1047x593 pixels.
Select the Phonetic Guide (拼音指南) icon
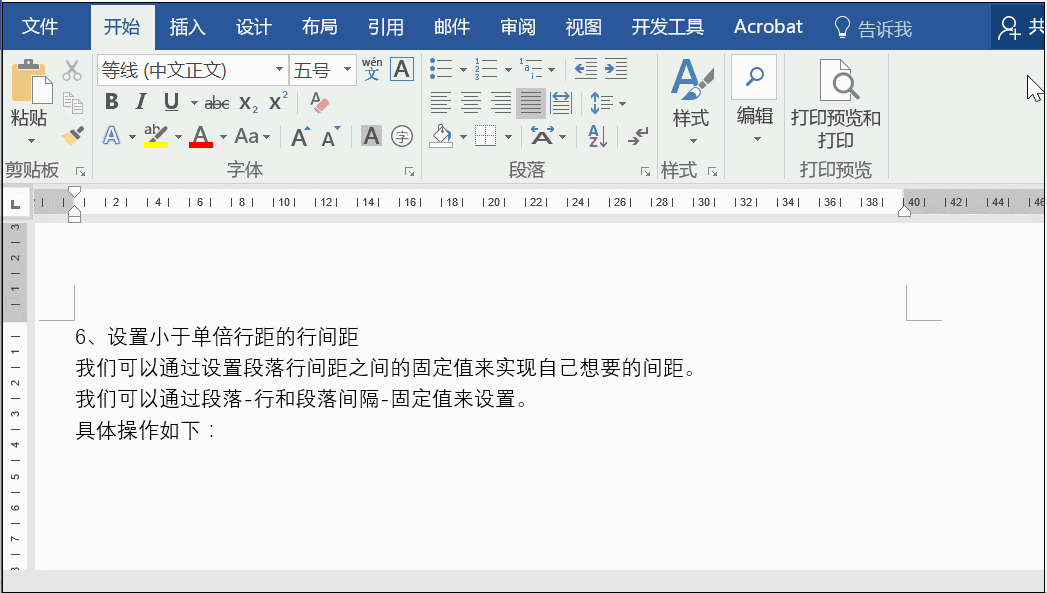coord(371,69)
